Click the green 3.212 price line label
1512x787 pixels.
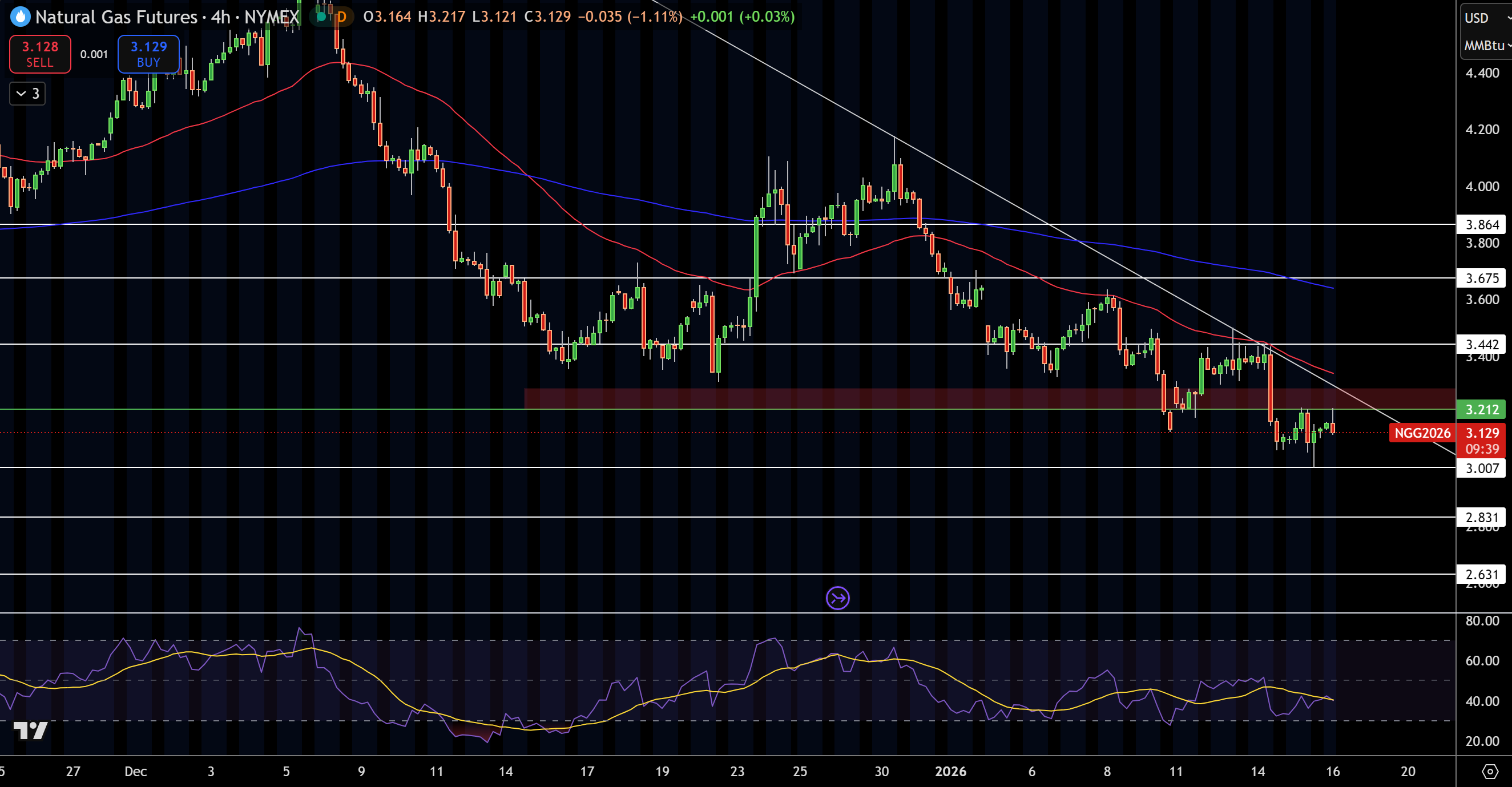coord(1482,409)
